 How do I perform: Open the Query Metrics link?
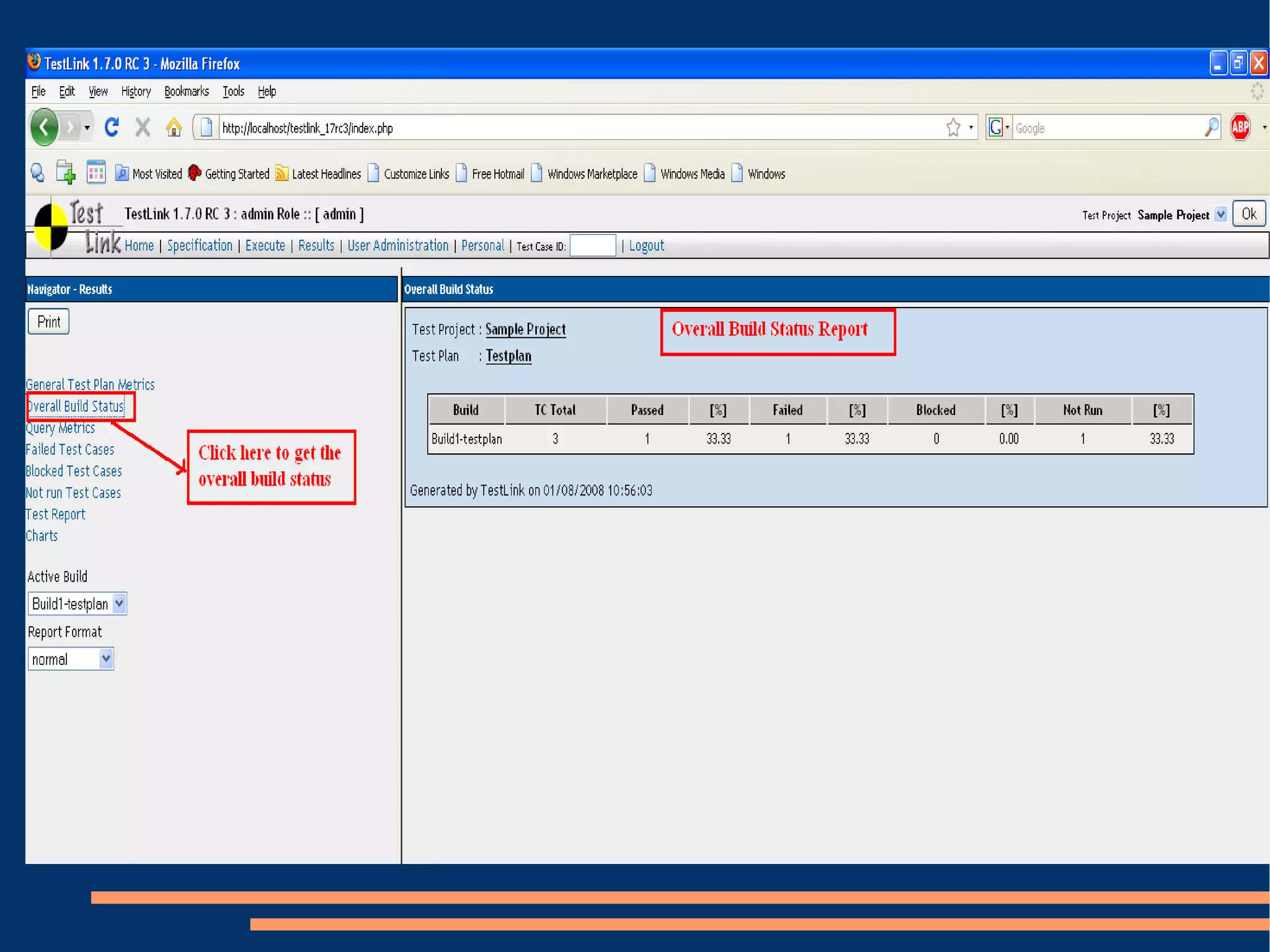pos(60,428)
